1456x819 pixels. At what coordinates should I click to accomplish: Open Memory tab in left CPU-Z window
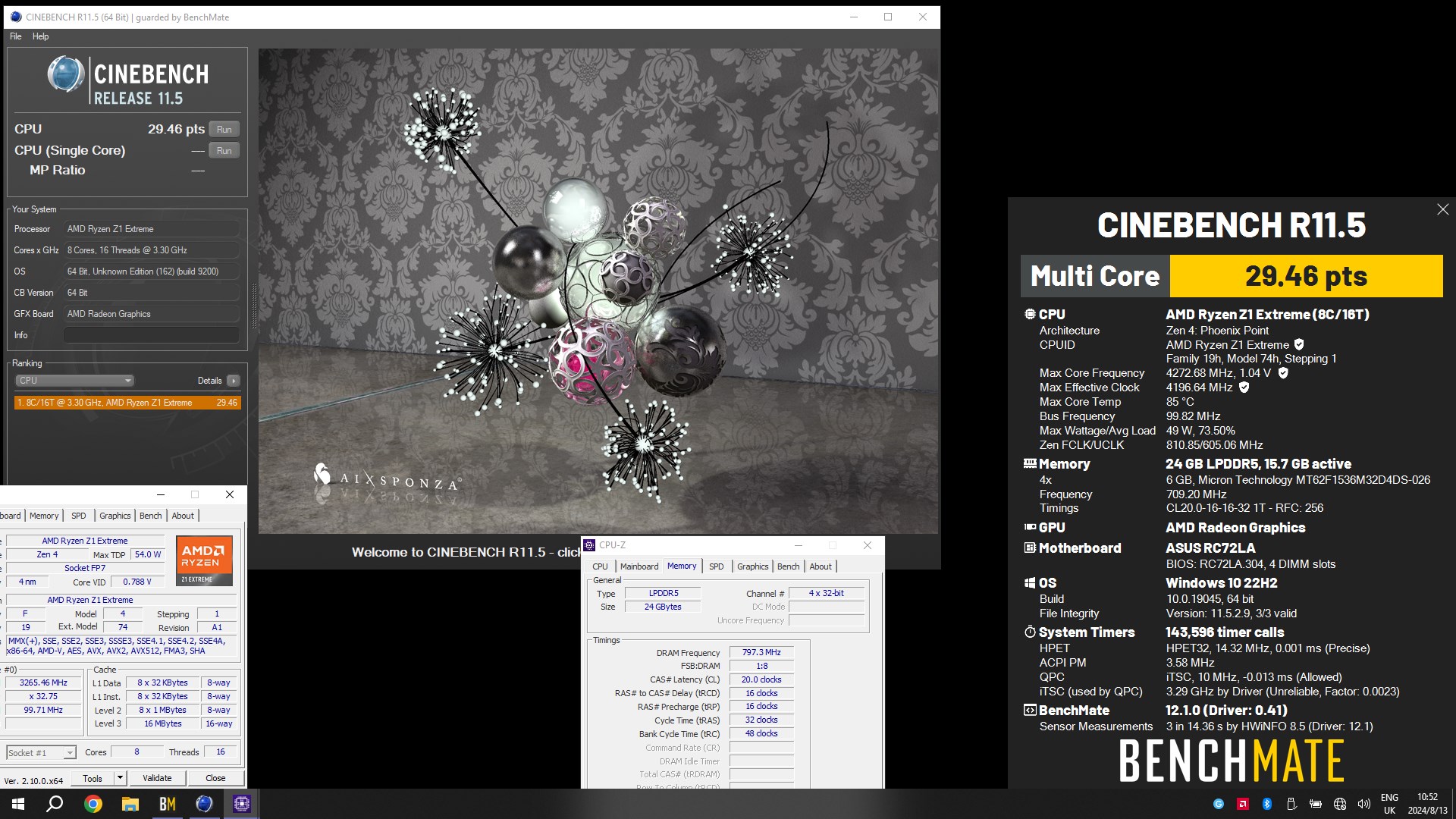coord(44,516)
